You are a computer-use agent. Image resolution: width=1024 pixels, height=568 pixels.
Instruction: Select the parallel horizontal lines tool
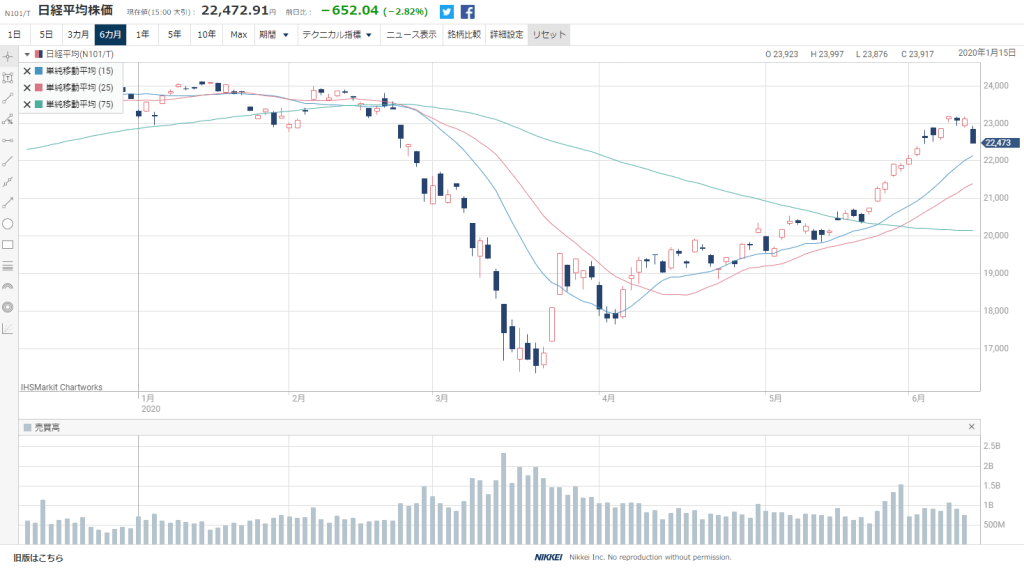pos(8,265)
